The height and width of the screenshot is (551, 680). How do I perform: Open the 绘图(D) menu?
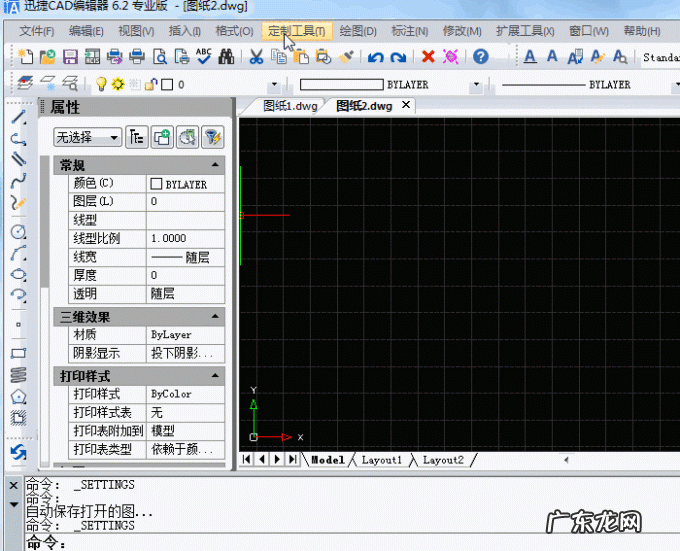point(352,31)
